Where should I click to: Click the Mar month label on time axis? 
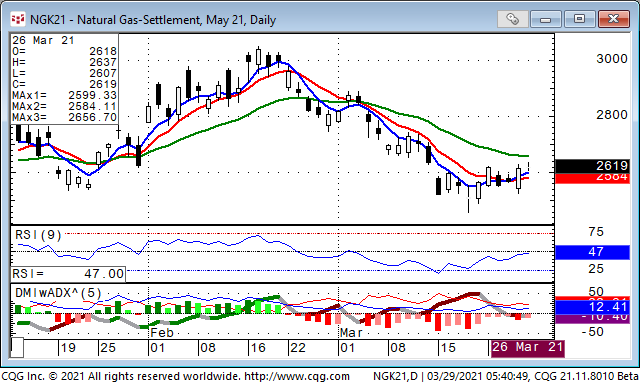(x=351, y=333)
